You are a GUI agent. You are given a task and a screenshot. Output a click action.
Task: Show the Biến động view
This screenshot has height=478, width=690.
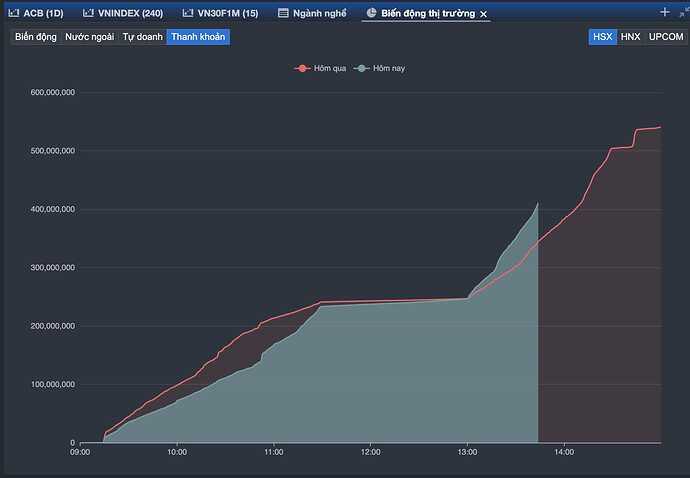tap(35, 36)
